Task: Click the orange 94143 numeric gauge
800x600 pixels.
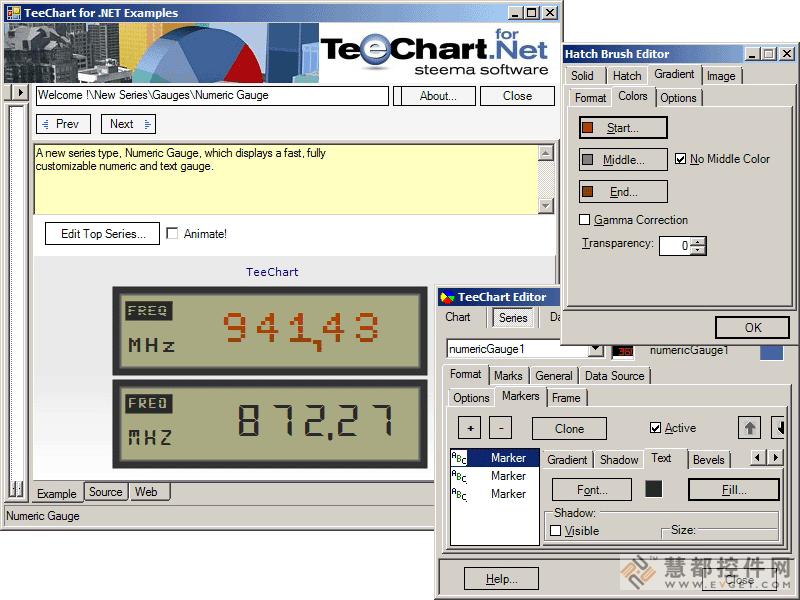Action: pyautogui.click(x=270, y=330)
